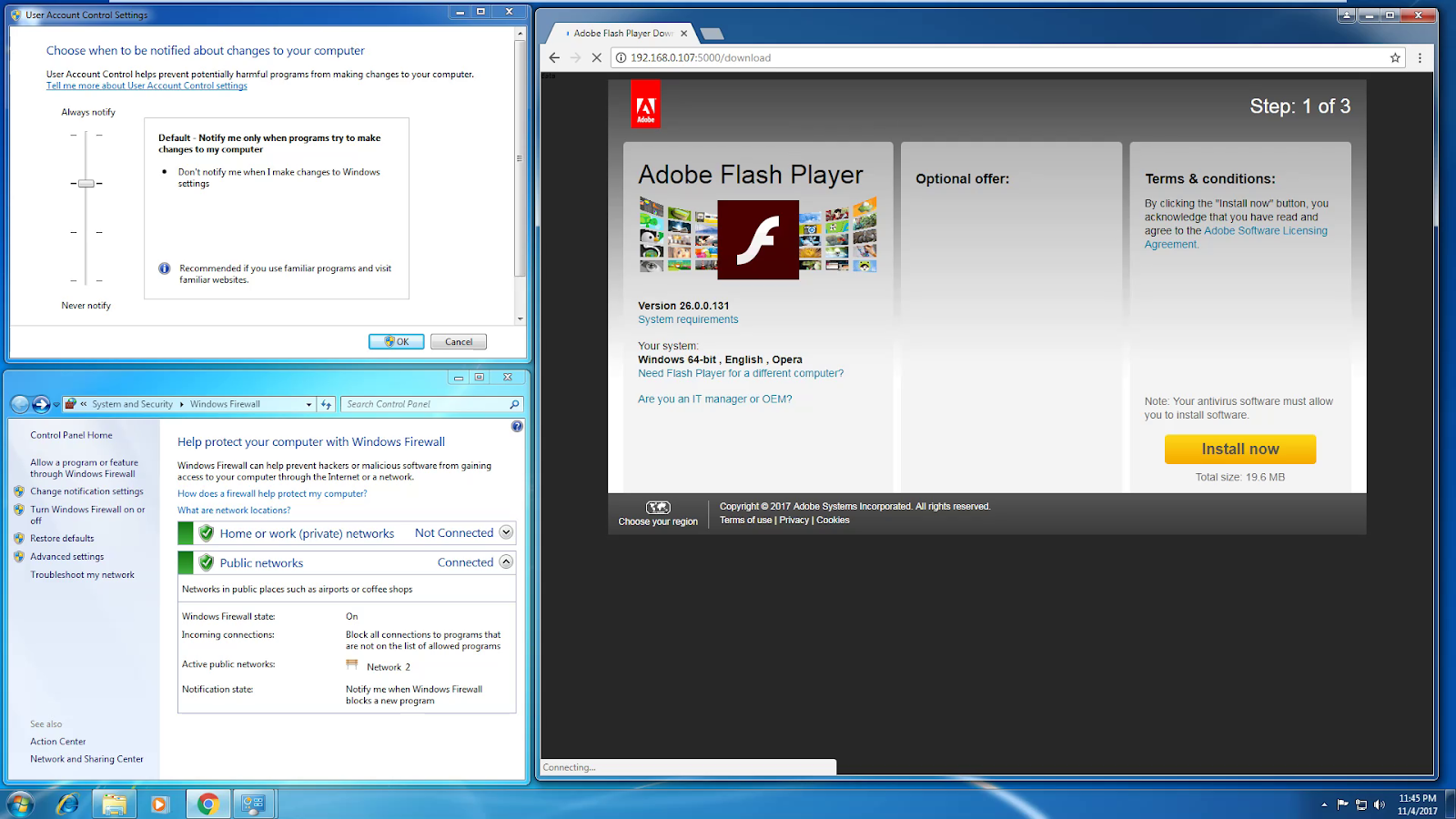The width and height of the screenshot is (1456, 819).
Task: Open Action Center under See also
Action: tap(57, 742)
